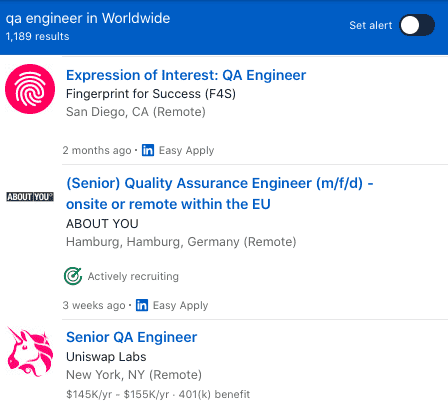The height and width of the screenshot is (412, 448).
Task: Click LinkedIn icon beside '2 months ago'
Action: point(148,150)
